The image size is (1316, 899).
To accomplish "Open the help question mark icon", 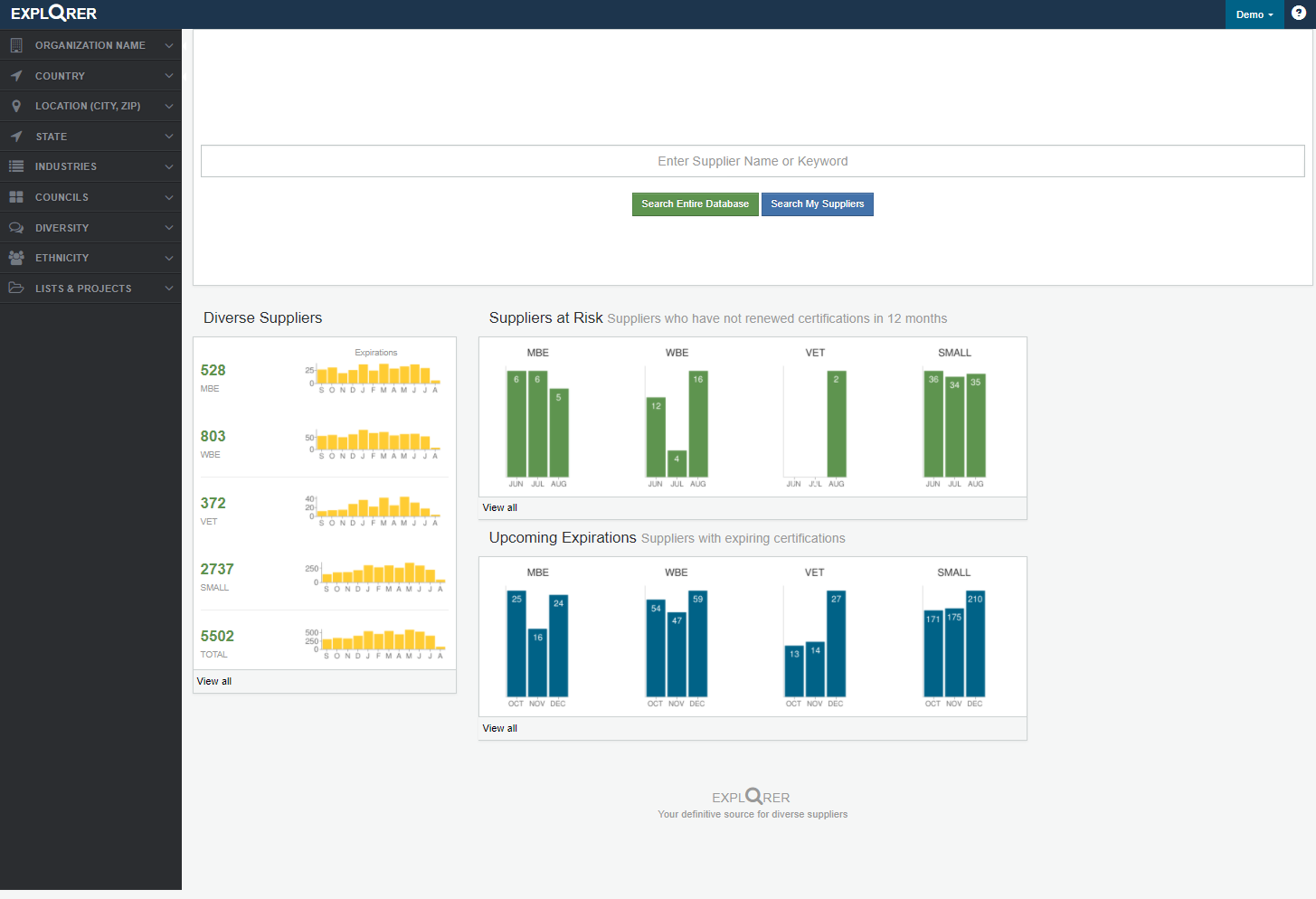I will pos(1299,14).
